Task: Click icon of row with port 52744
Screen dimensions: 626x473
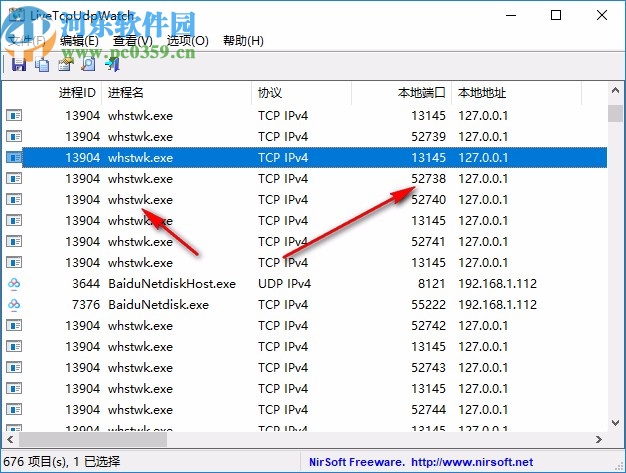Action: 14,410
